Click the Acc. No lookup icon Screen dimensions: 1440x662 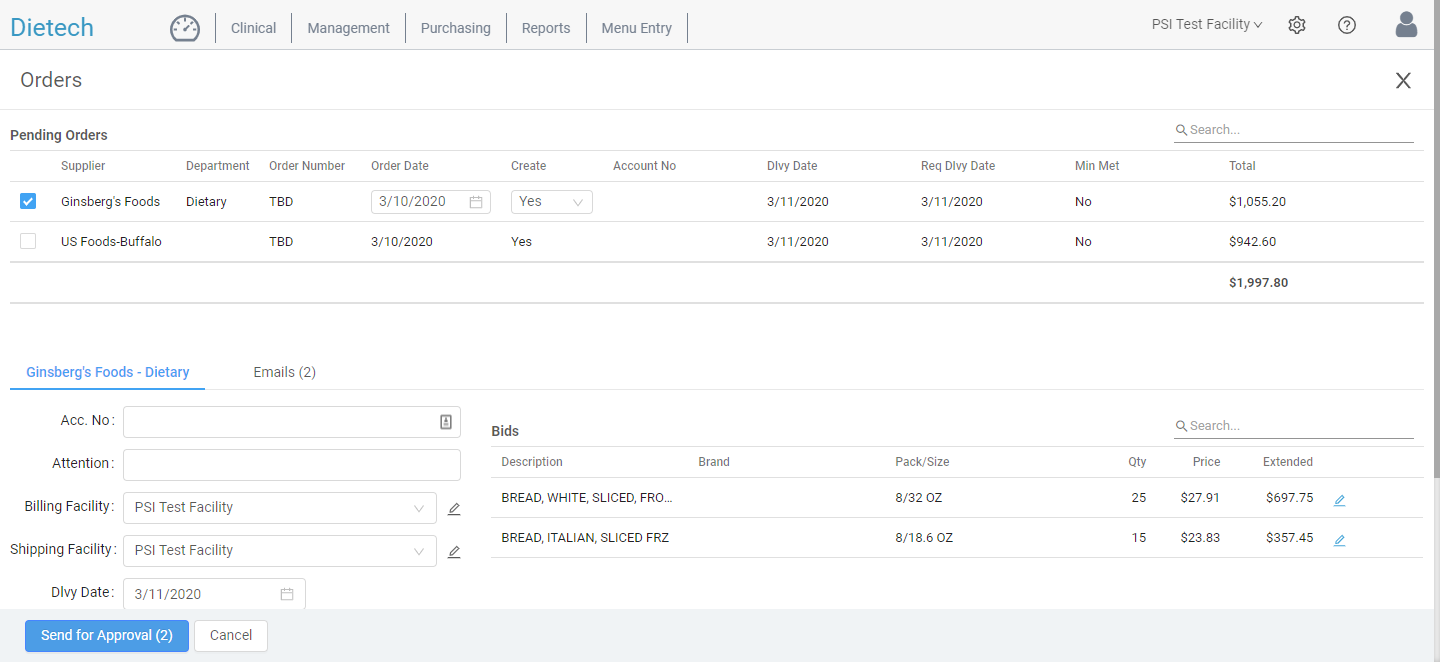446,422
